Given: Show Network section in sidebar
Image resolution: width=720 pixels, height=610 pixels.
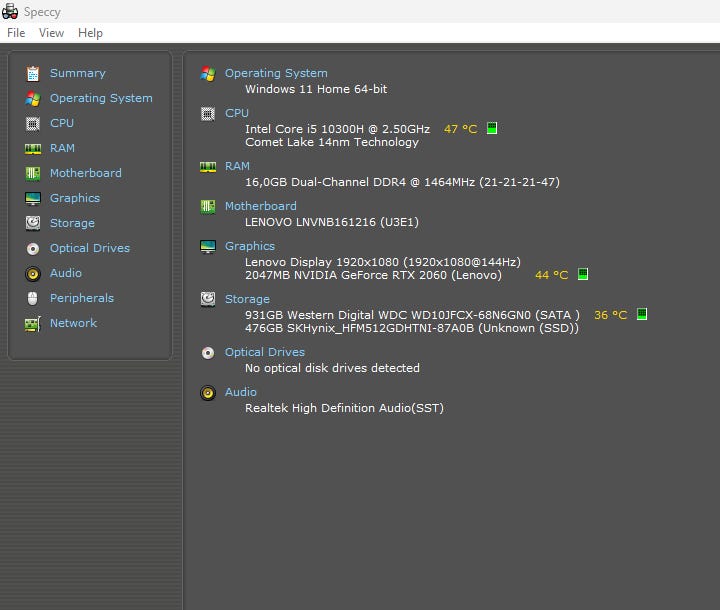Looking at the screenshot, I should (73, 323).
